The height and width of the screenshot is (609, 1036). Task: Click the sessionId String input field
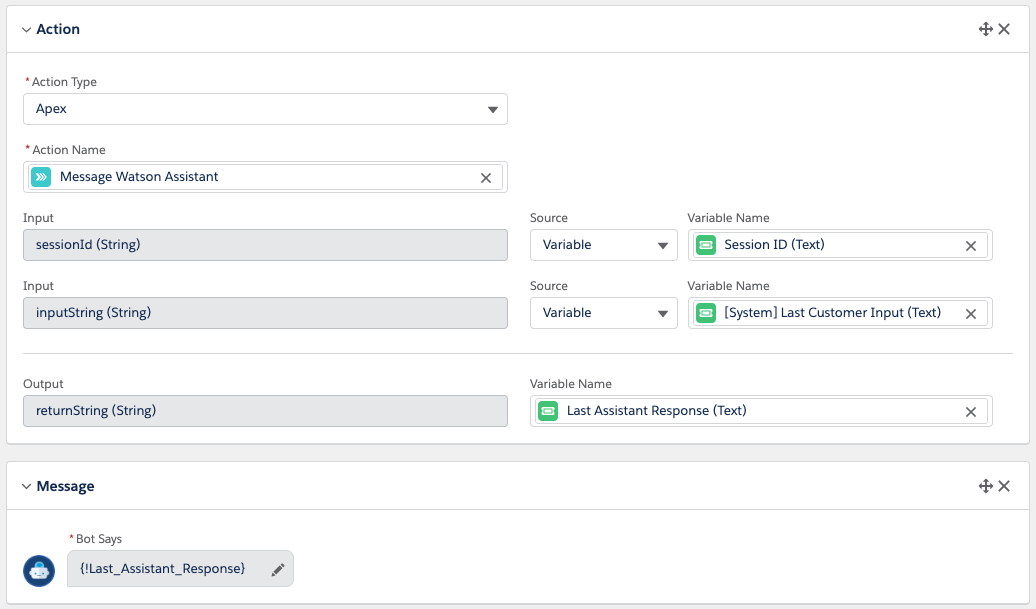tap(265, 245)
